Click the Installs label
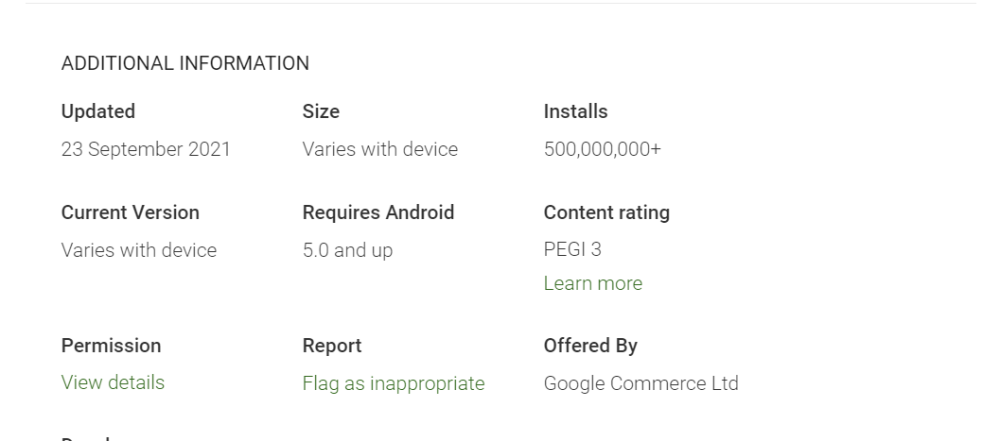Screen dimensions: 1000x441 (x=575, y=112)
